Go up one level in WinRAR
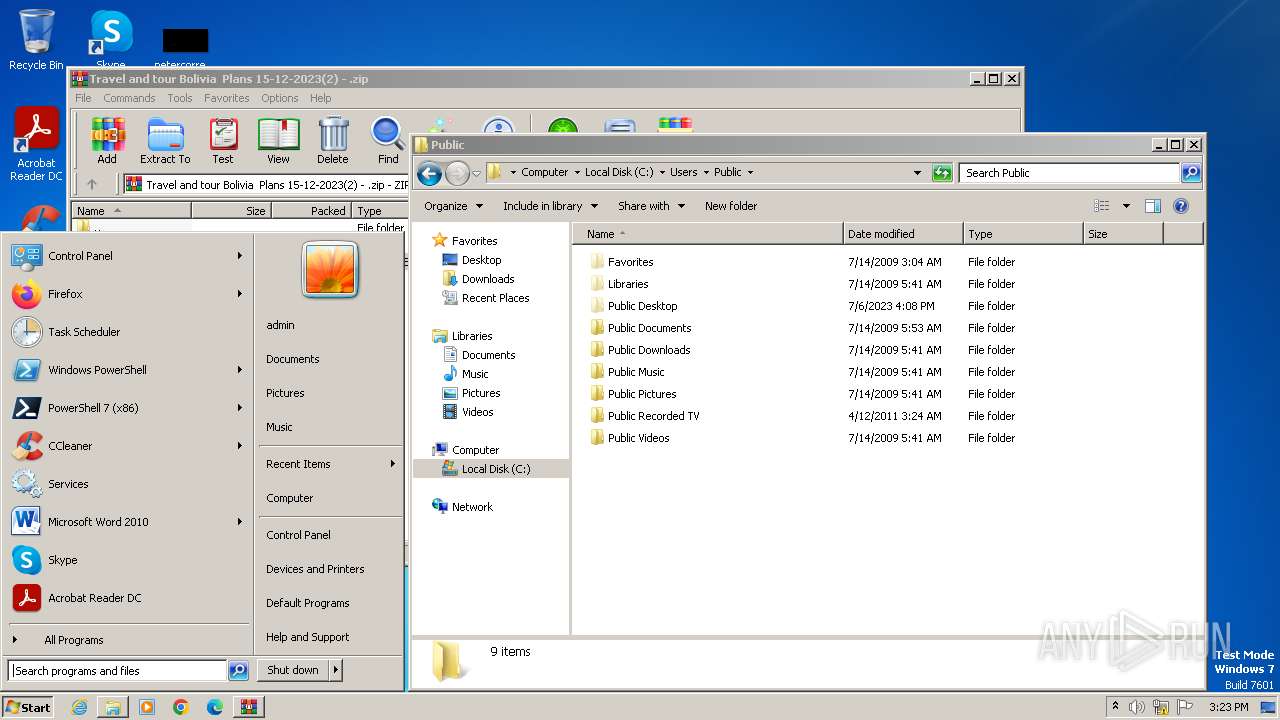This screenshot has height=720, width=1280. pyautogui.click(x=92, y=184)
